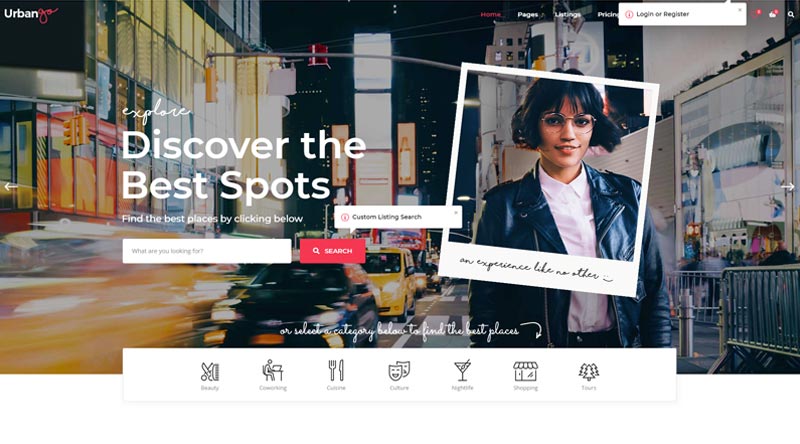Go to the Home menu item
The height and width of the screenshot is (444, 800).
click(490, 14)
